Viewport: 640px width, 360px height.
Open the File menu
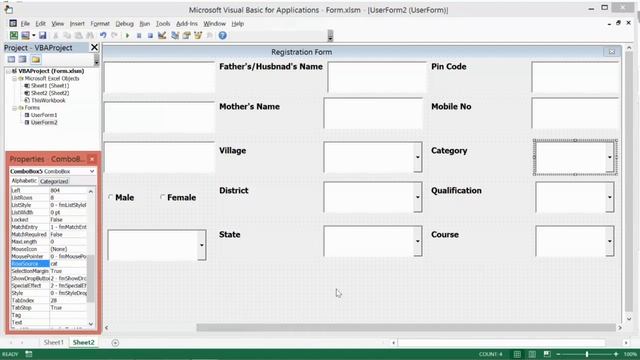[25, 24]
